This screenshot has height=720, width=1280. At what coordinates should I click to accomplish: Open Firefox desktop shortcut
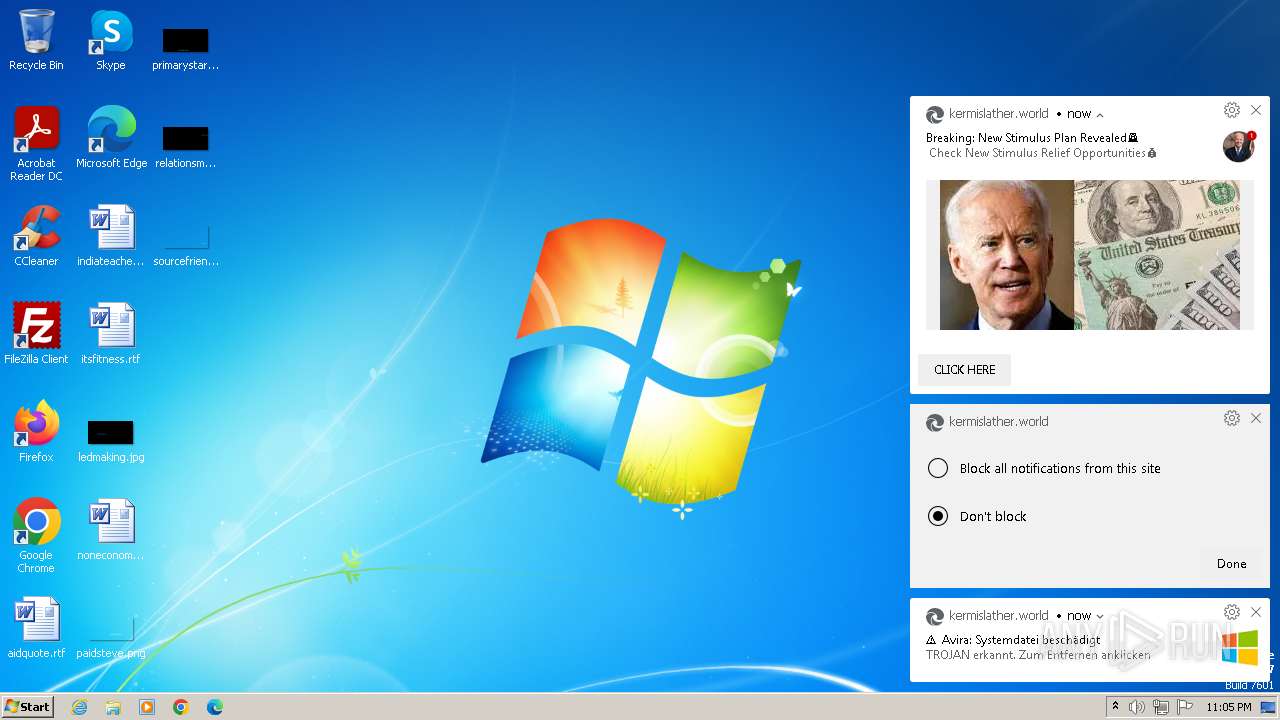(36, 432)
